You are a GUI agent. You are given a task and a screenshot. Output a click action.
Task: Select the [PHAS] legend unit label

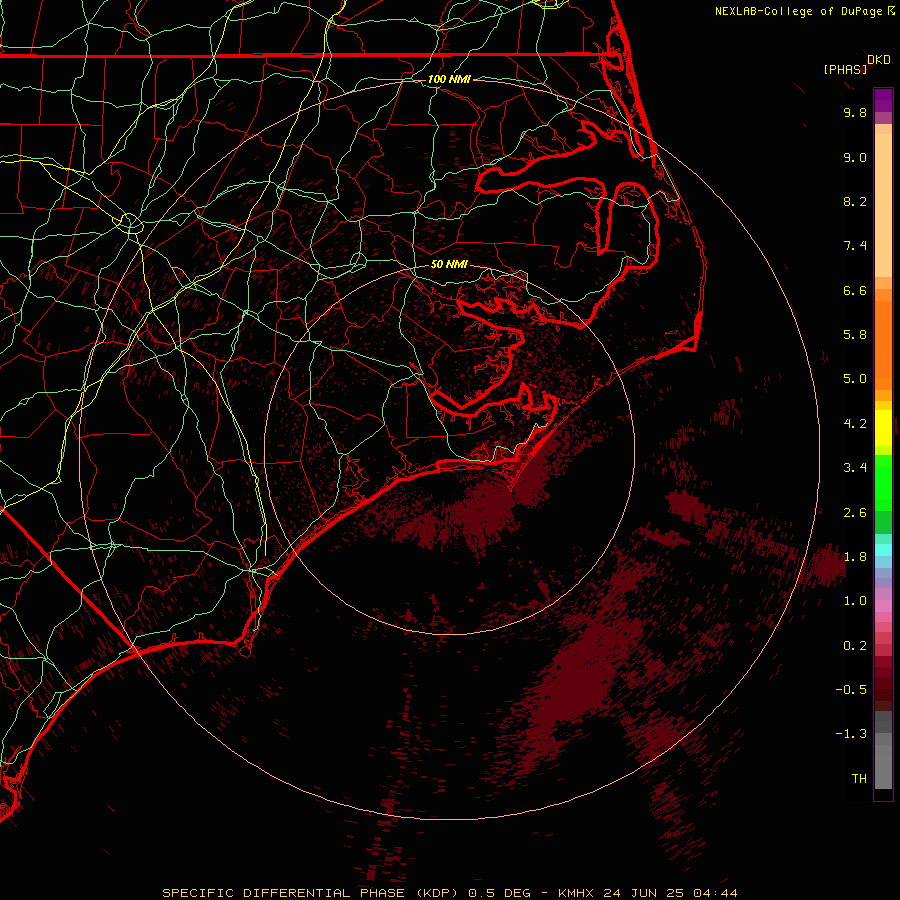845,70
